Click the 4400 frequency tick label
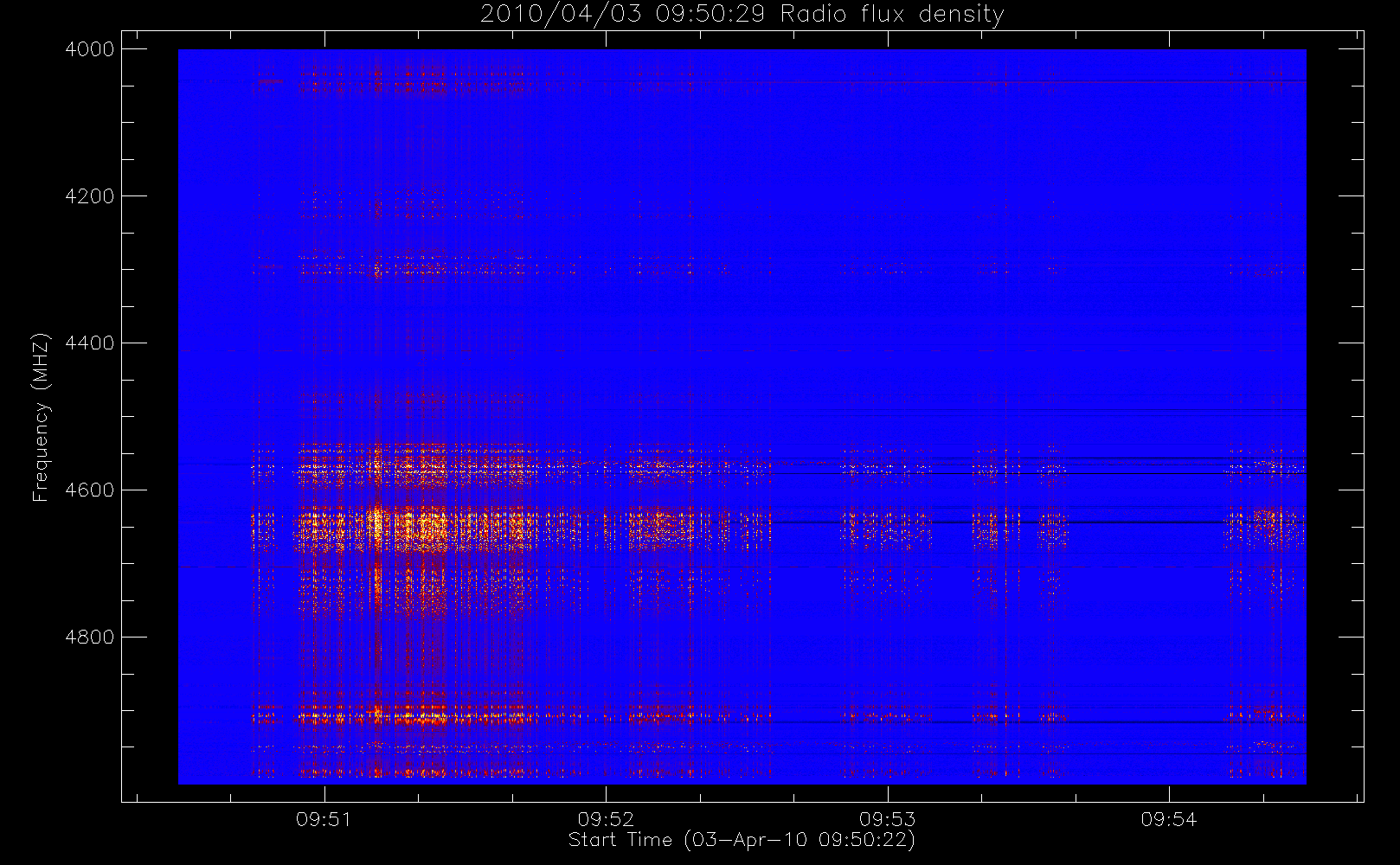Screen dimensions: 1400x865 pos(90,343)
